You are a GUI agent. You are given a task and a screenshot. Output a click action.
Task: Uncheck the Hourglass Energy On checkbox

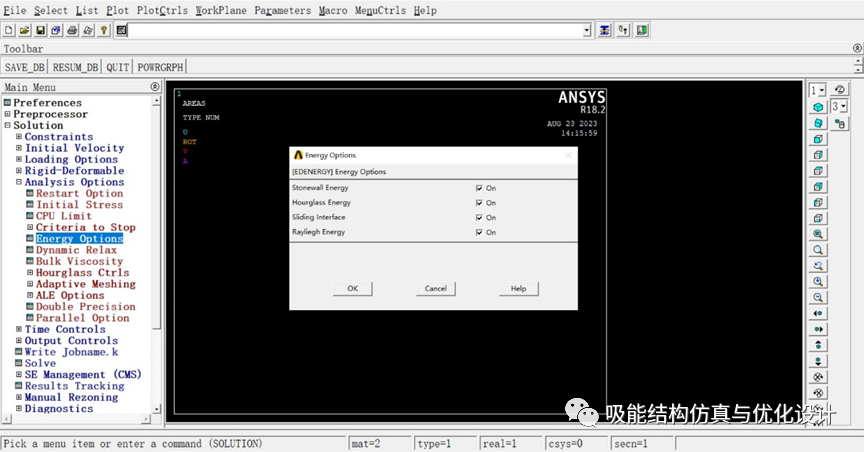tap(479, 203)
